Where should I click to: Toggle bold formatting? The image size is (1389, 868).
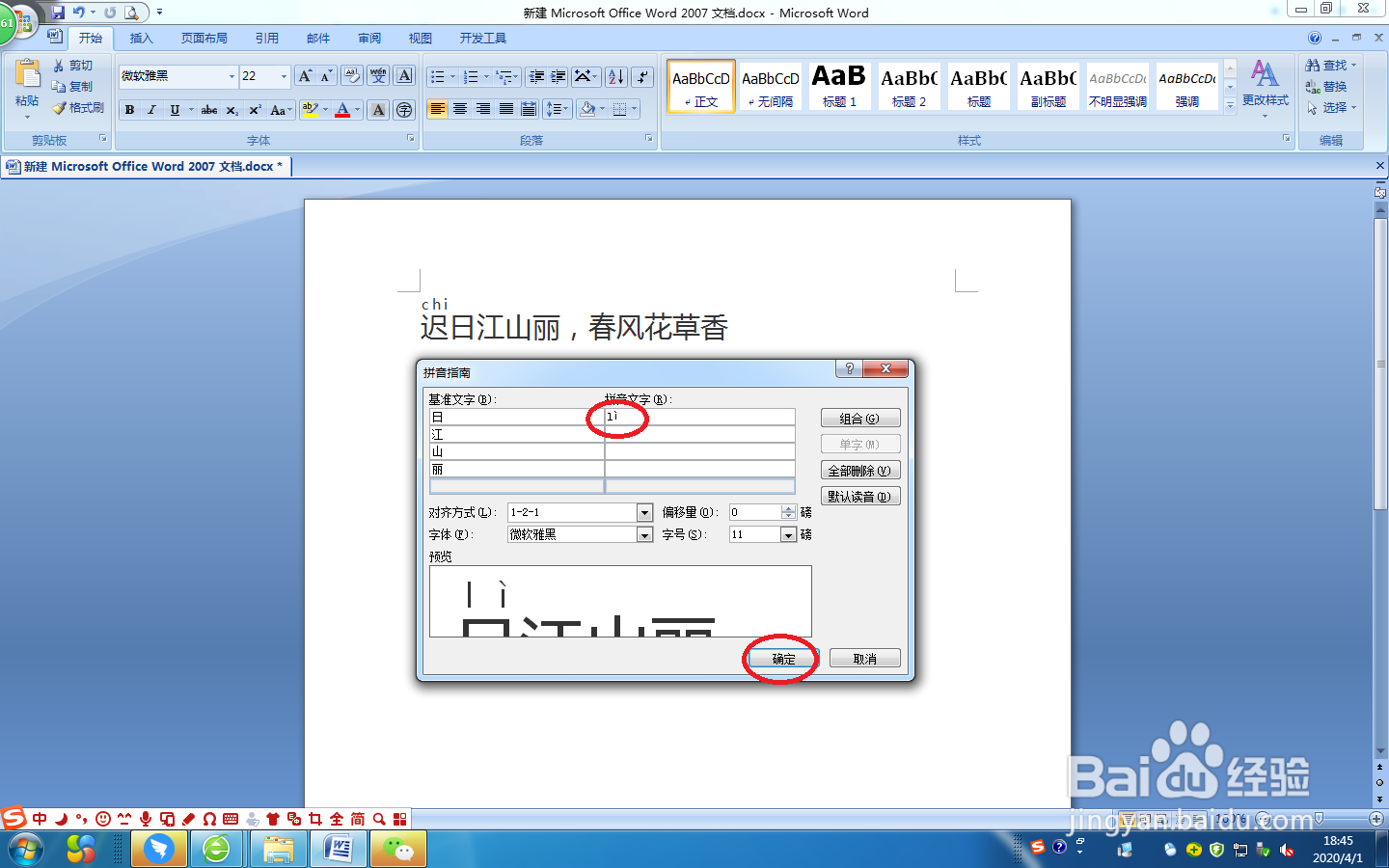[129, 109]
